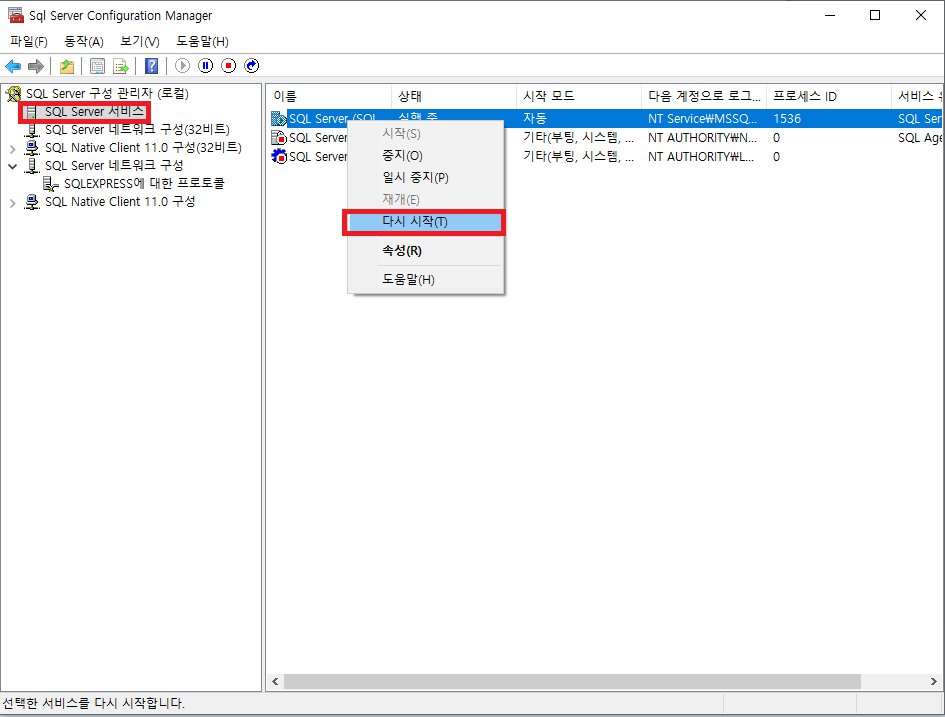Click the NT AUTHORITY\N... account cell

click(702, 138)
